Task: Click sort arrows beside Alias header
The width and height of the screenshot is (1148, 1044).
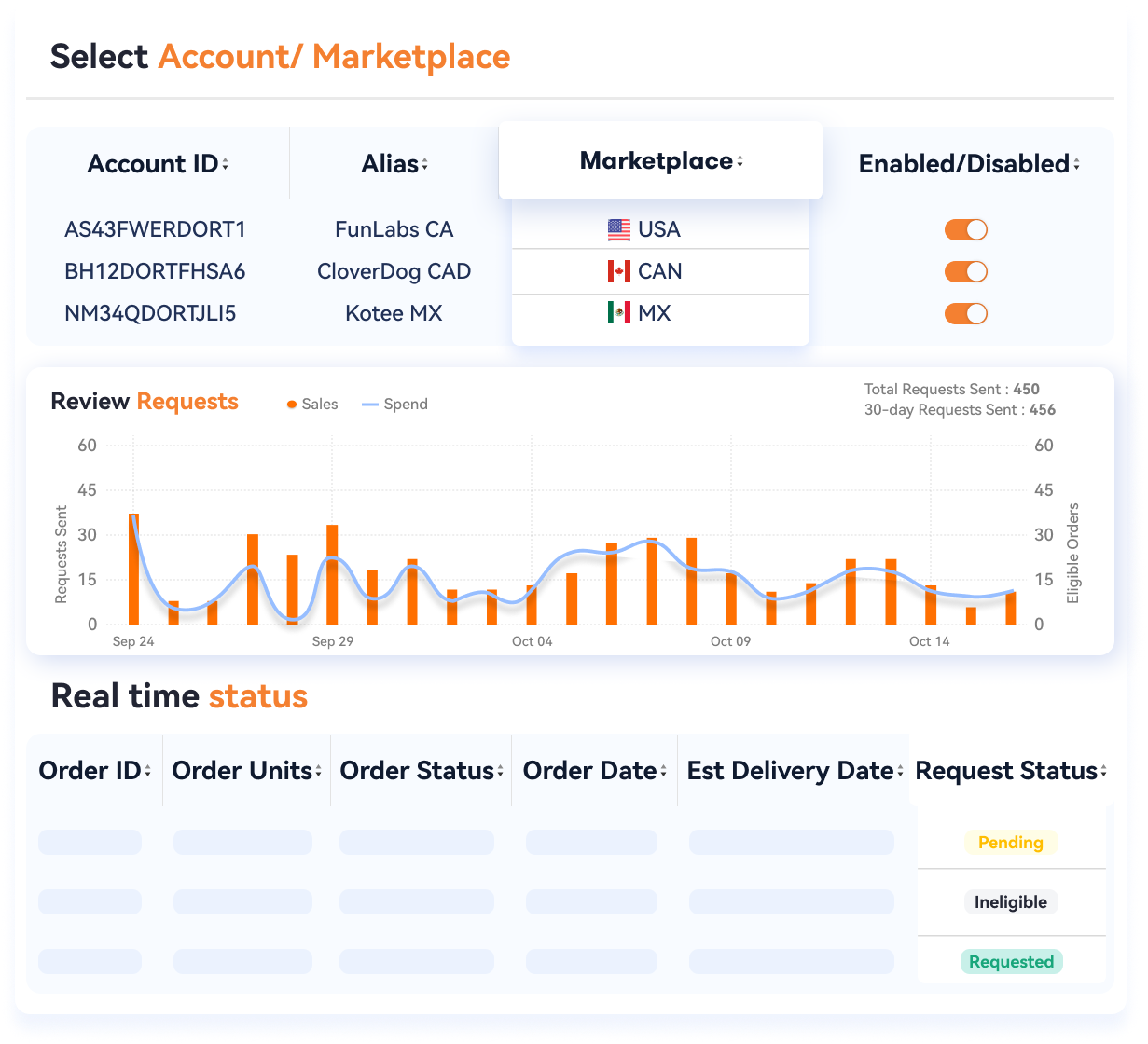Action: pyautogui.click(x=425, y=165)
